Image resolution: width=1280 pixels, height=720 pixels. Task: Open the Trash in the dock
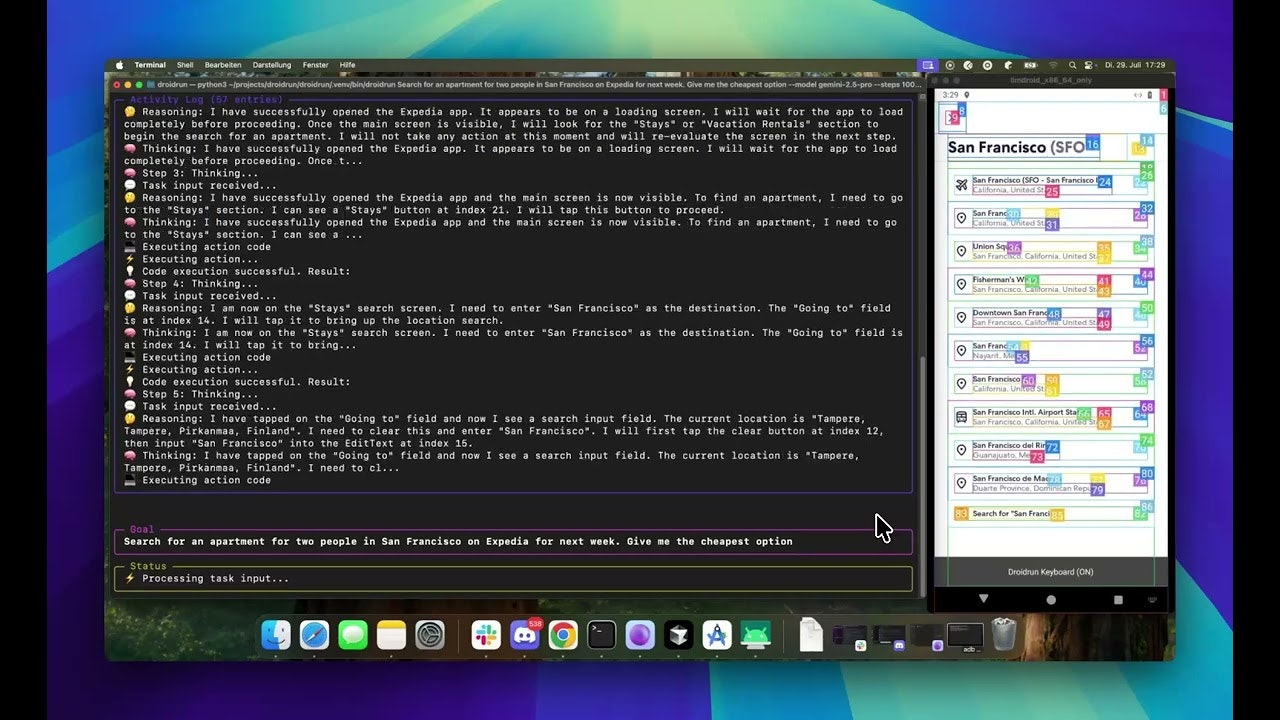[x=1004, y=635]
